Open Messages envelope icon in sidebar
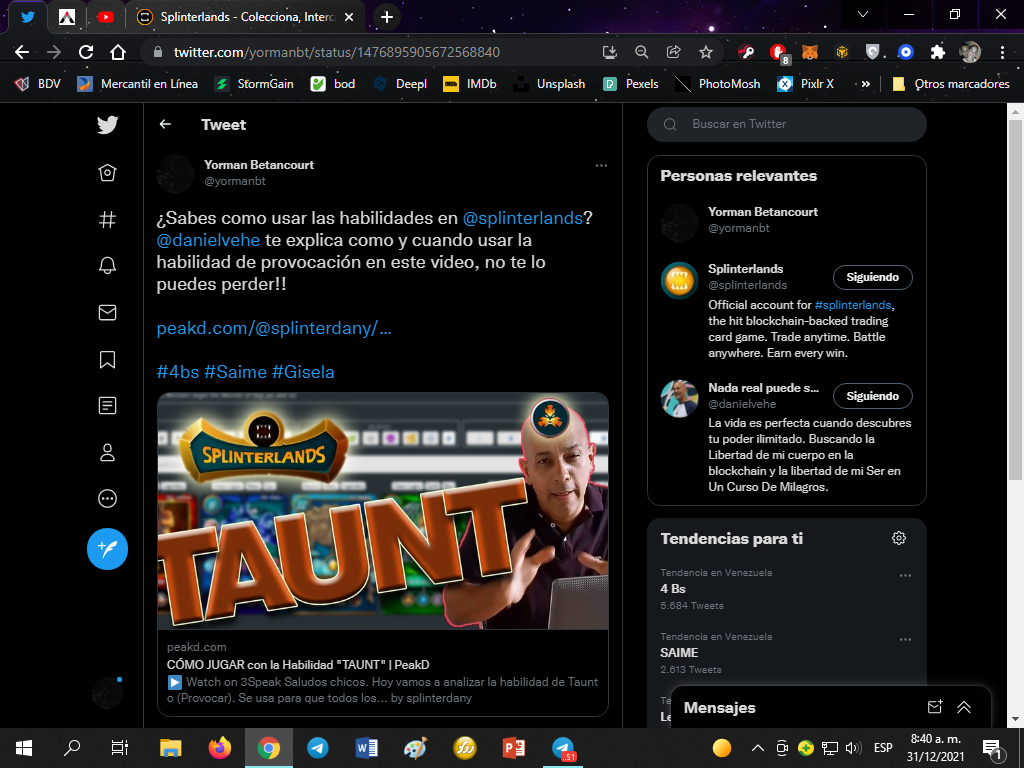This screenshot has height=768, width=1024. (x=107, y=312)
